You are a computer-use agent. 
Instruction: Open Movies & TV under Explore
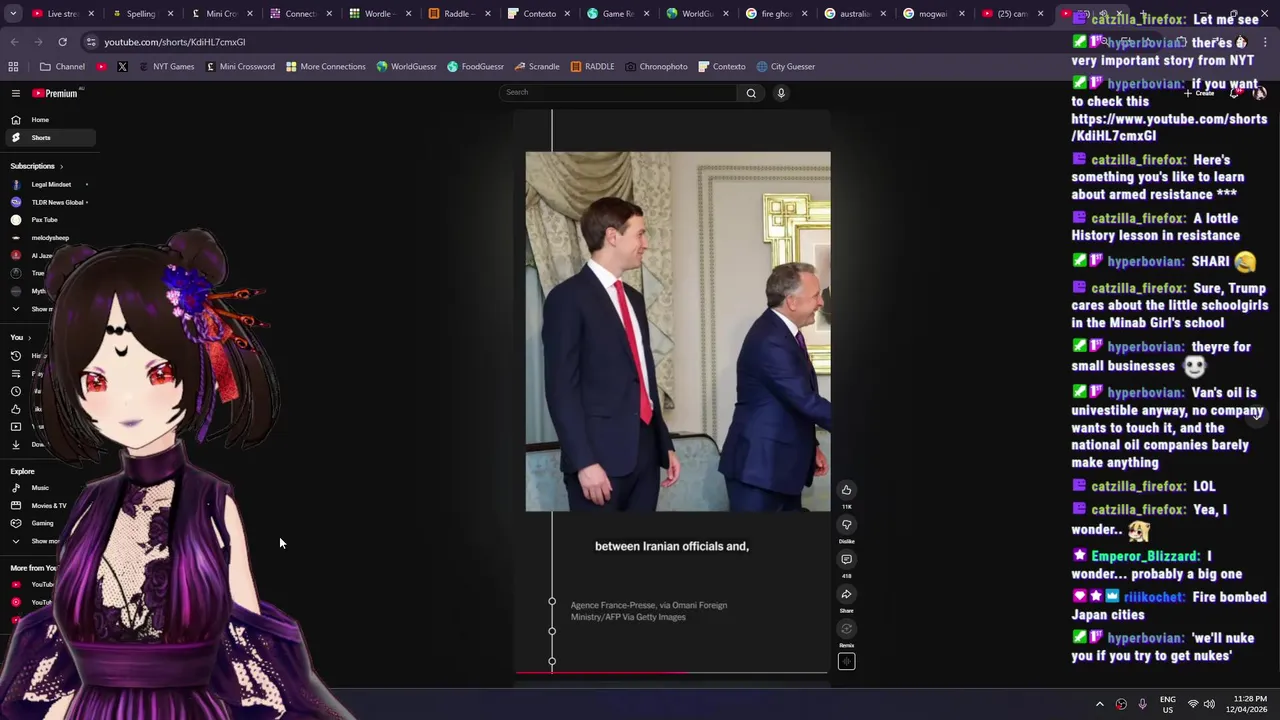48,506
